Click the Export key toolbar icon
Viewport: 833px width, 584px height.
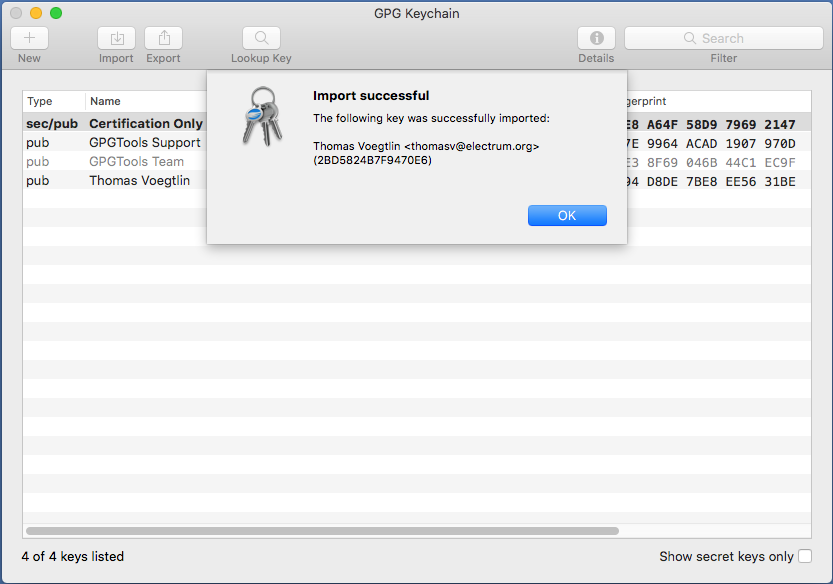pyautogui.click(x=164, y=38)
